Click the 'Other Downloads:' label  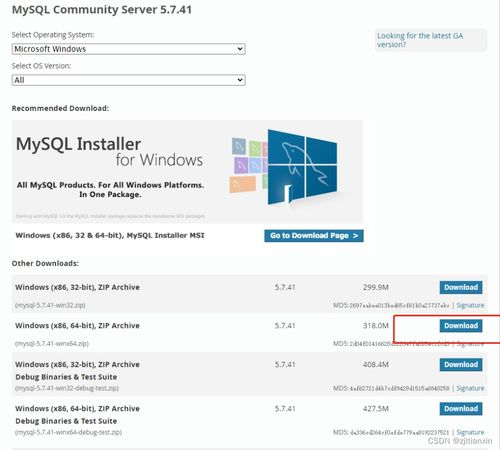tap(45, 263)
